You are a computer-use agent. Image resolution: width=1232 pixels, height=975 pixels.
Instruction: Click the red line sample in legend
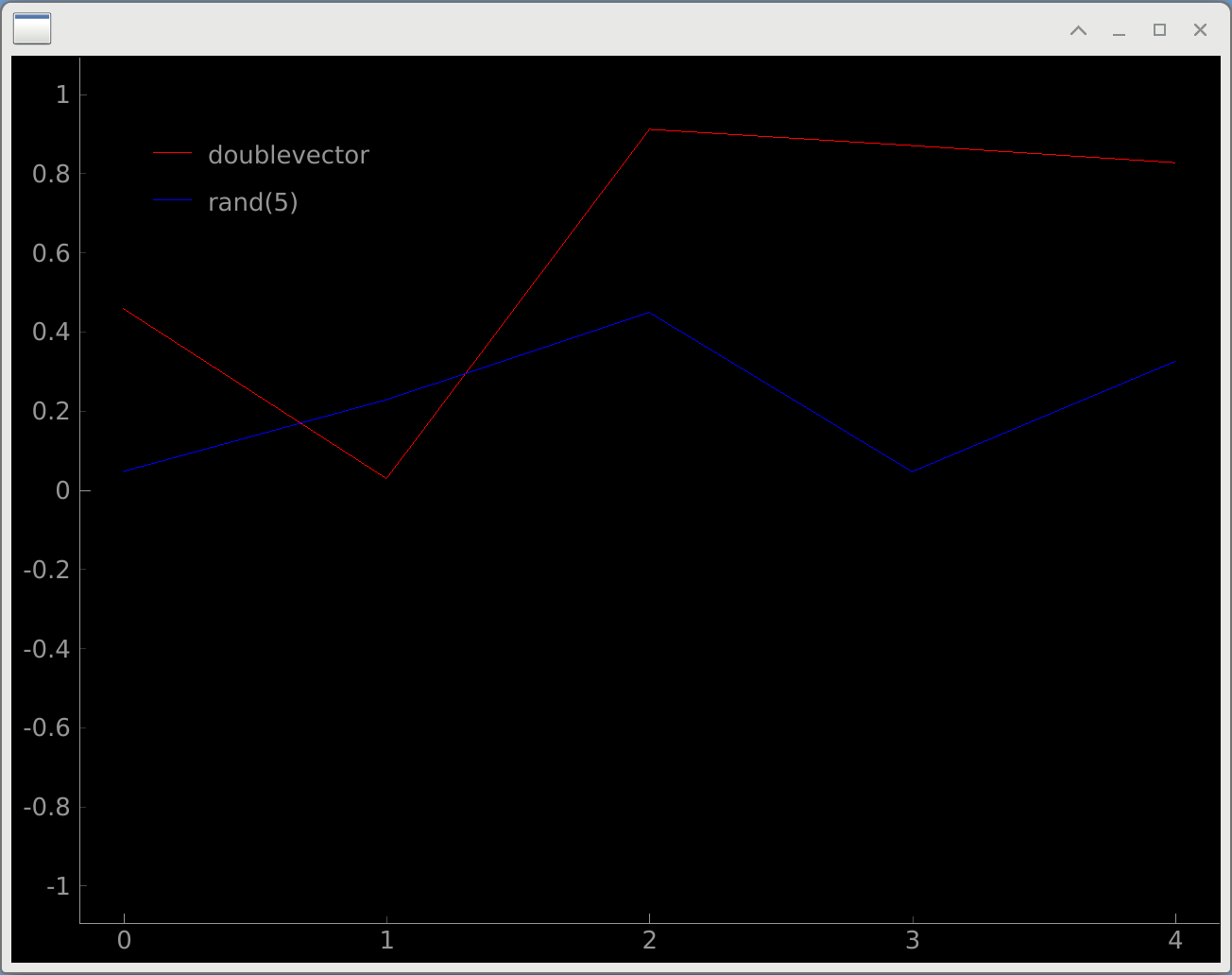(x=172, y=153)
